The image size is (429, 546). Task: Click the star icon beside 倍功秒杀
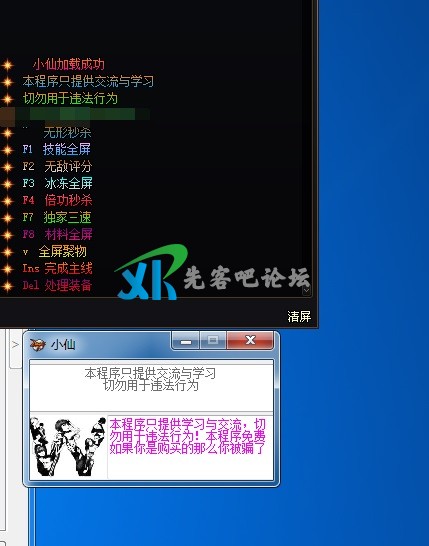tap(7, 201)
